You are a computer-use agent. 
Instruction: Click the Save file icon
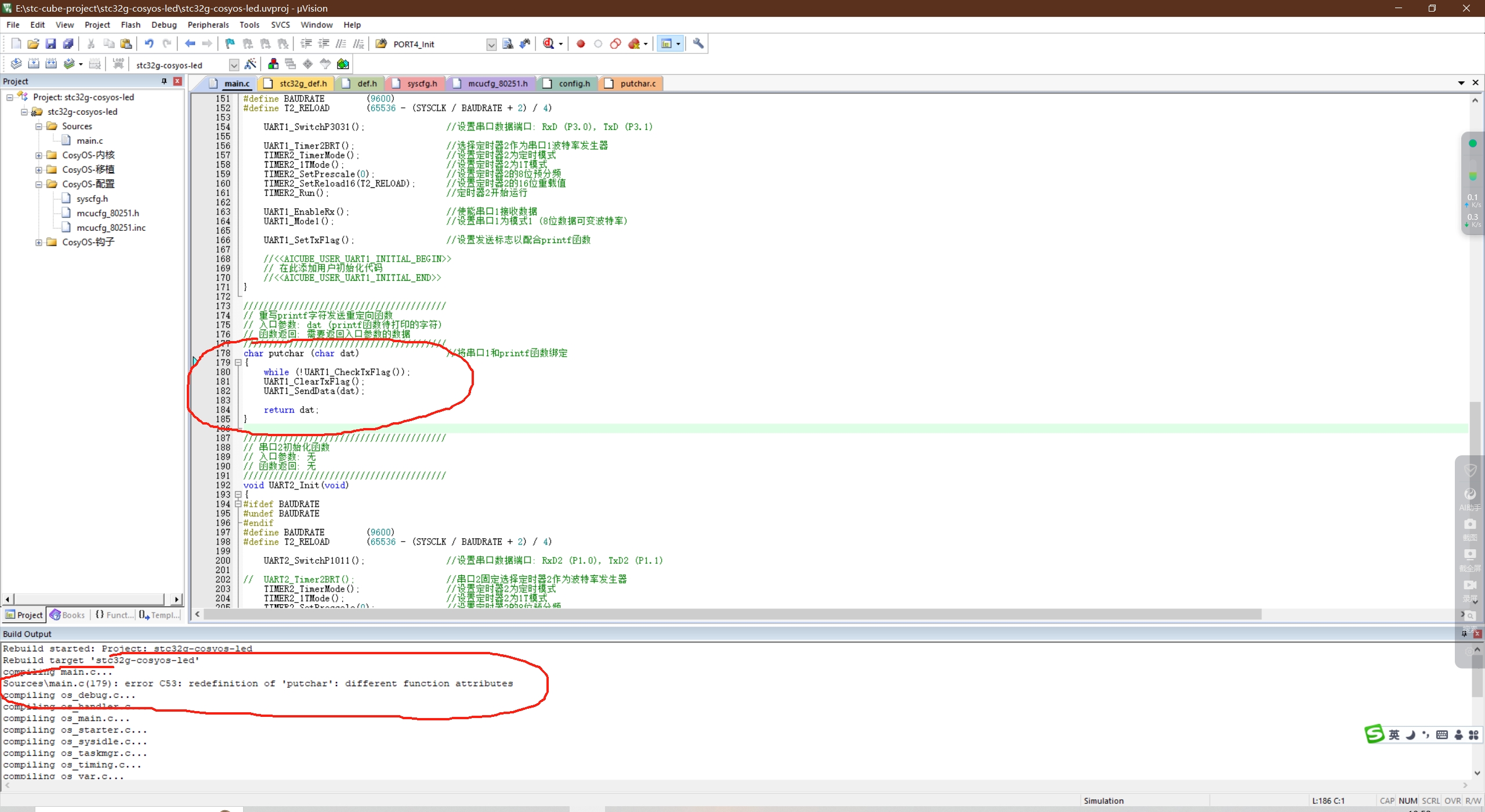(x=50, y=43)
